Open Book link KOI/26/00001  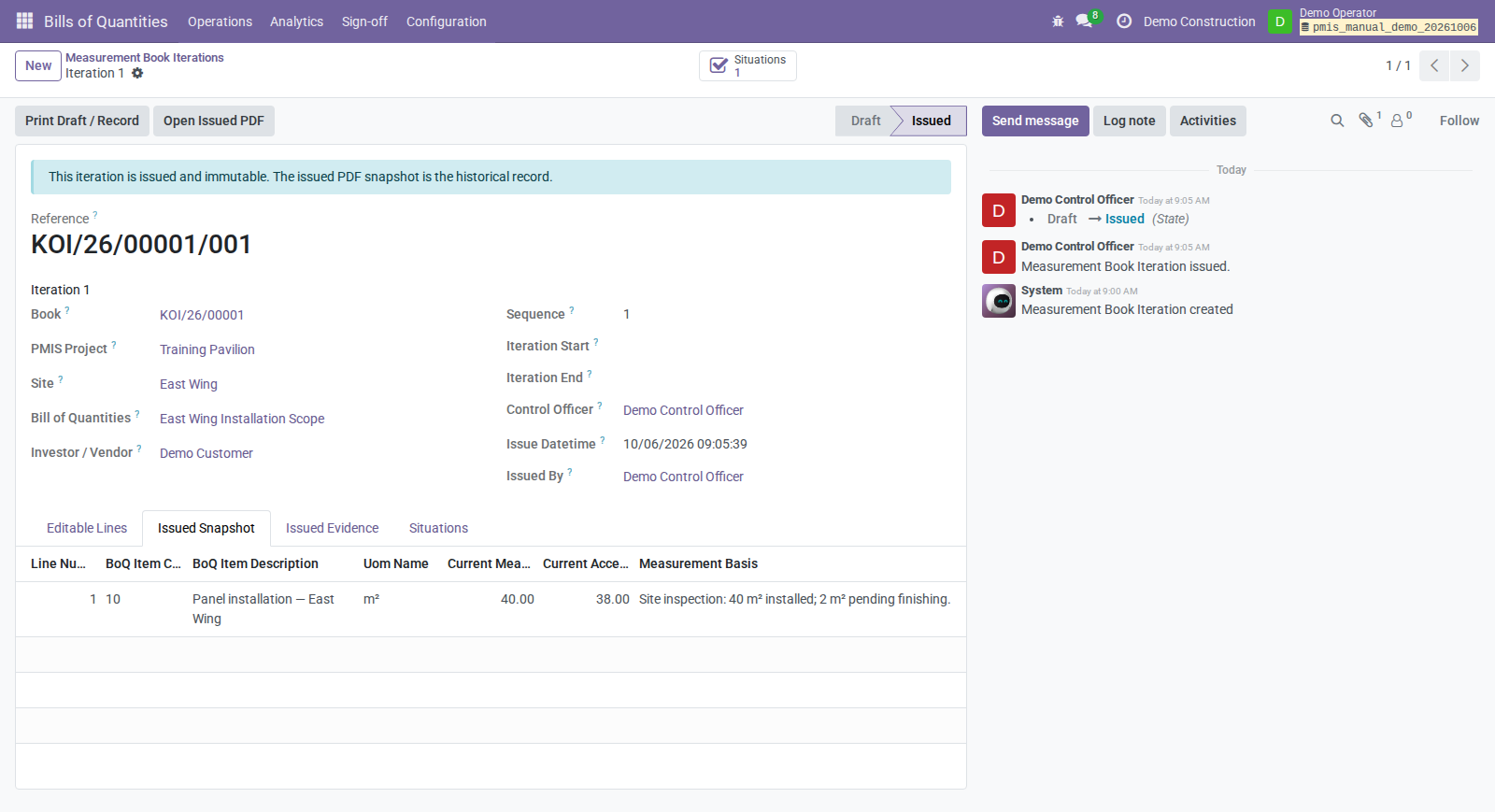(202, 315)
